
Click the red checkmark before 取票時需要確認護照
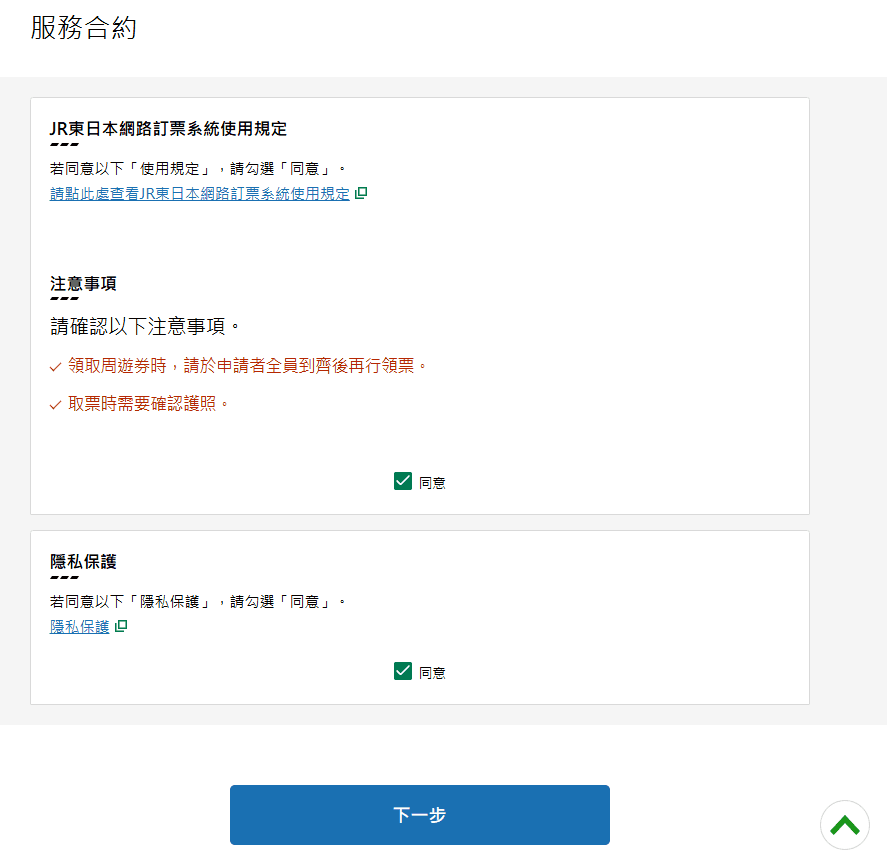coord(56,405)
